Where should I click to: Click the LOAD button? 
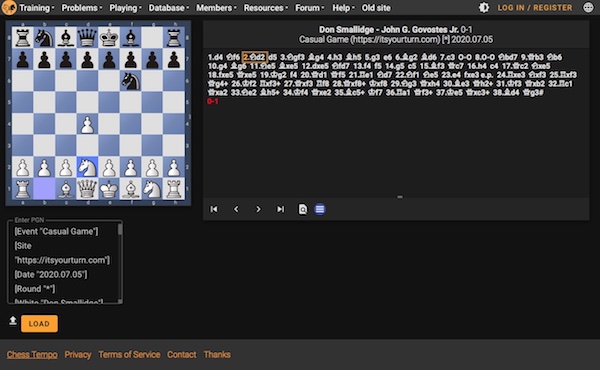point(39,324)
